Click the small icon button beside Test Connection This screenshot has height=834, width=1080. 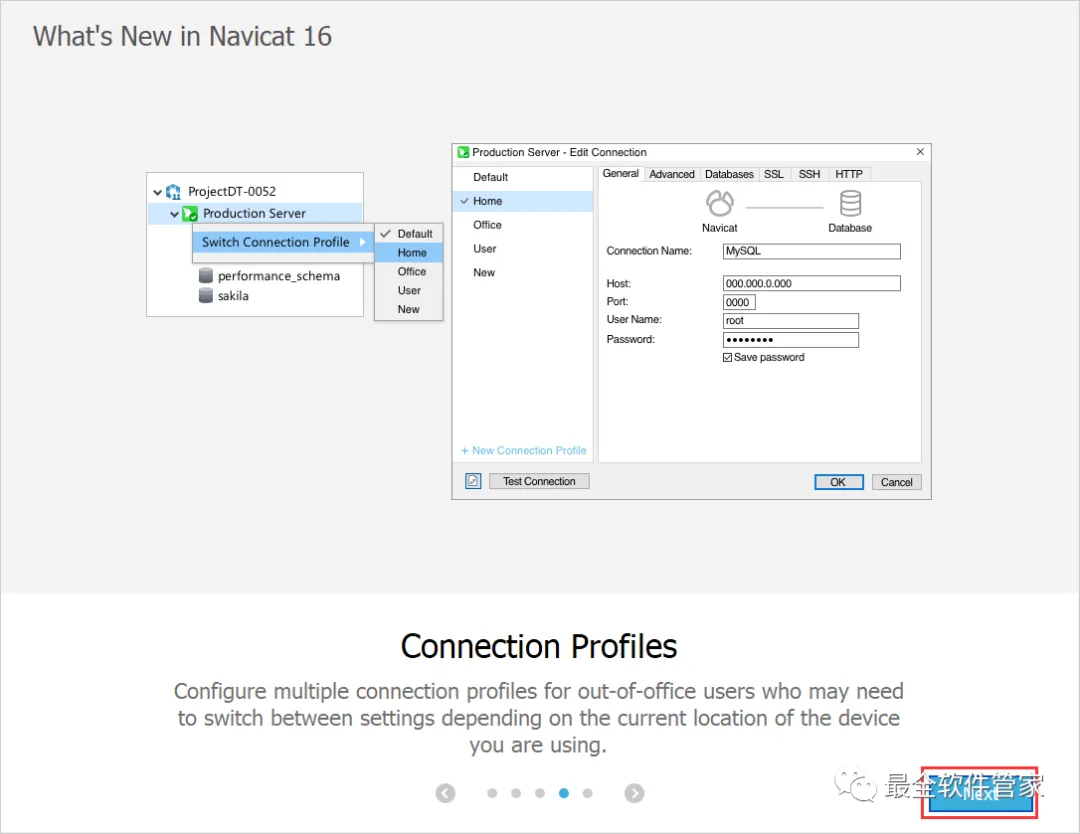click(473, 481)
